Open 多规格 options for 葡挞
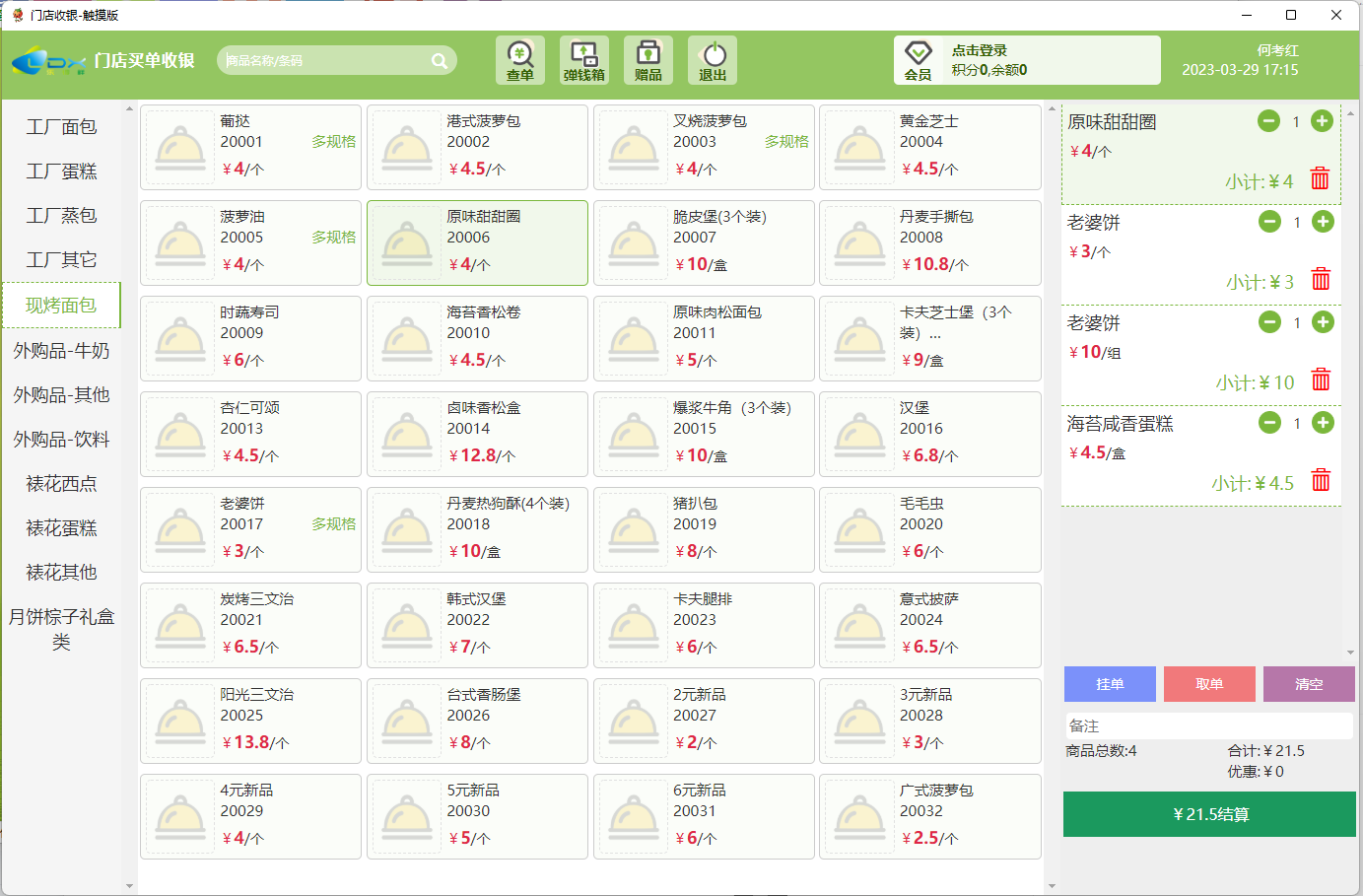The height and width of the screenshot is (896, 1363). click(x=334, y=142)
